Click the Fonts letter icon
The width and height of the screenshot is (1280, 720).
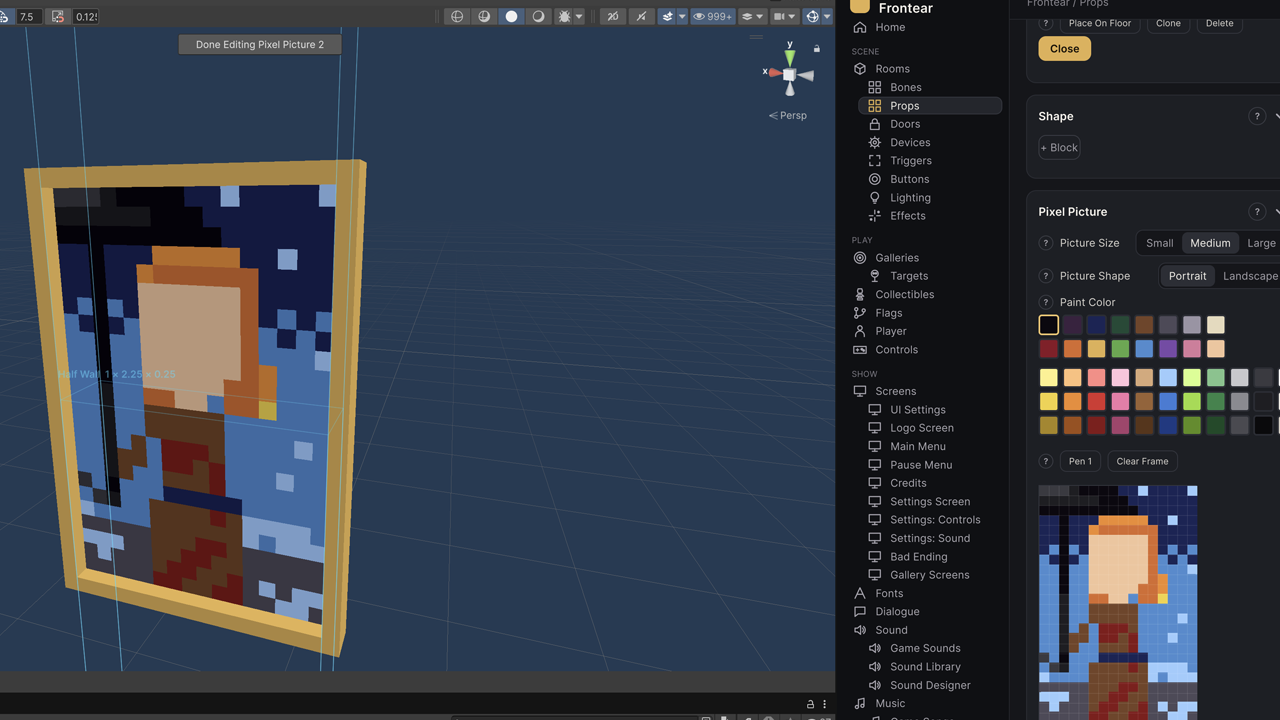coord(860,593)
